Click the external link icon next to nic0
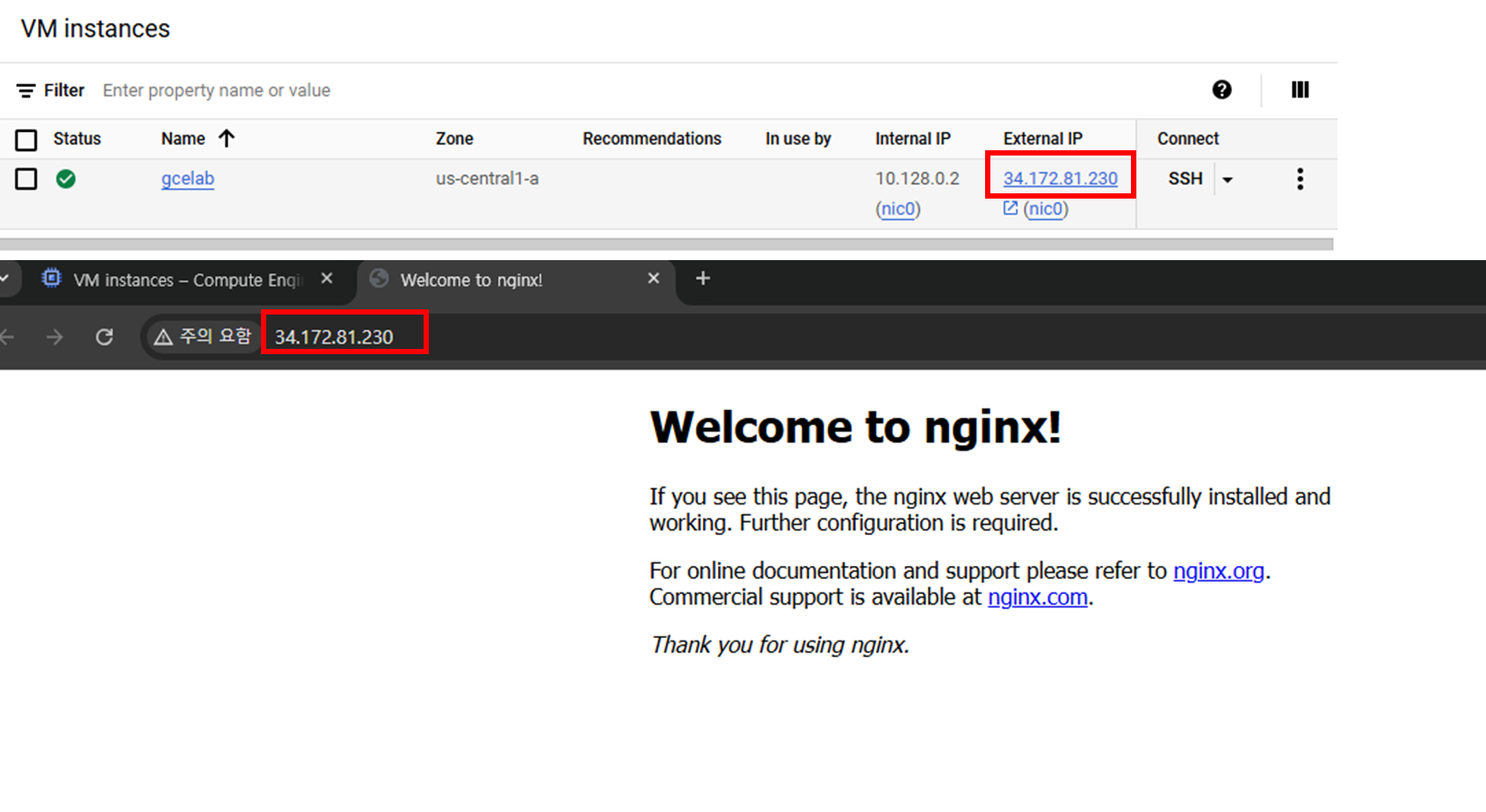 [1011, 208]
